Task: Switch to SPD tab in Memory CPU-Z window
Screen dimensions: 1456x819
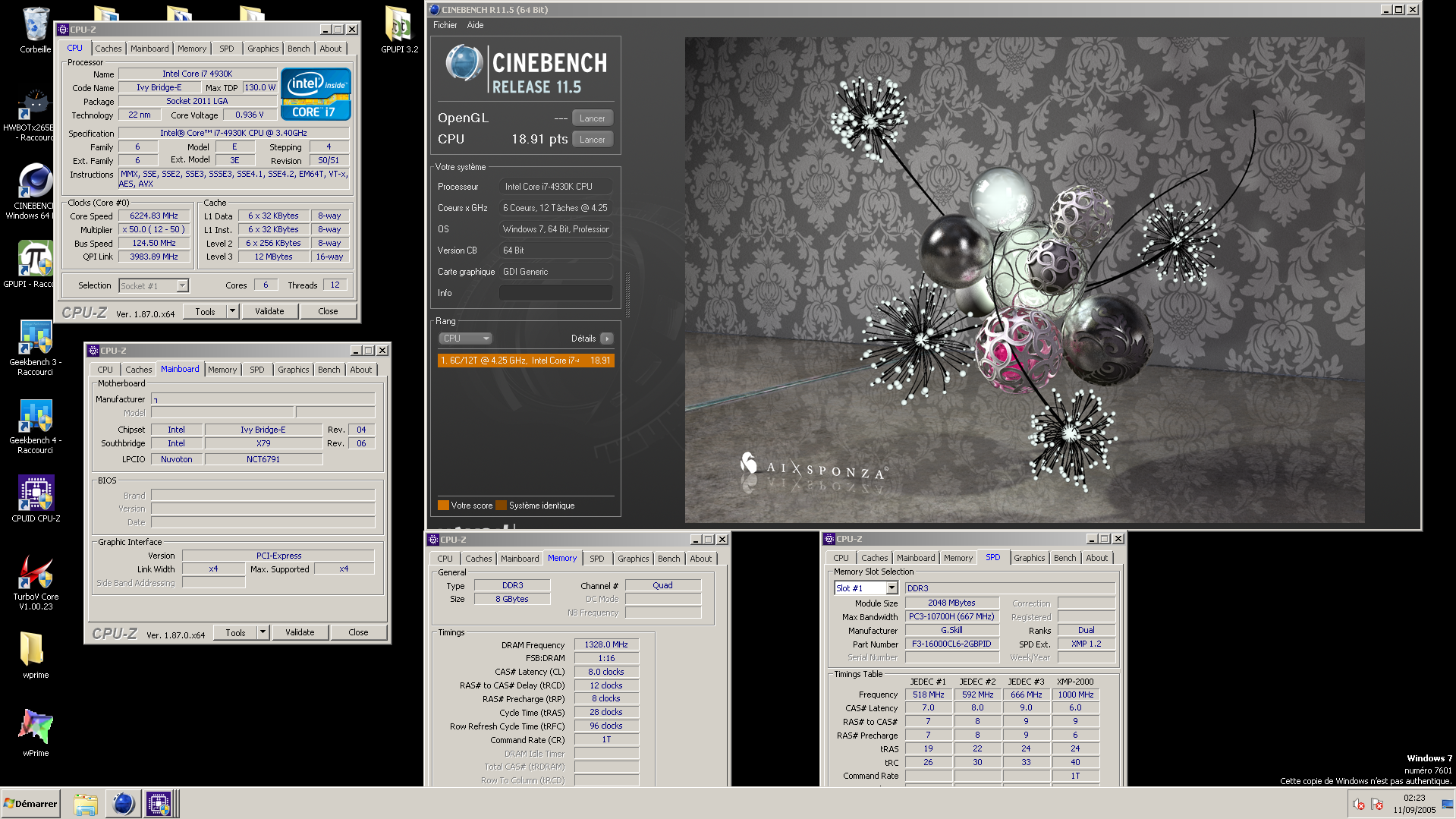Action: point(597,559)
